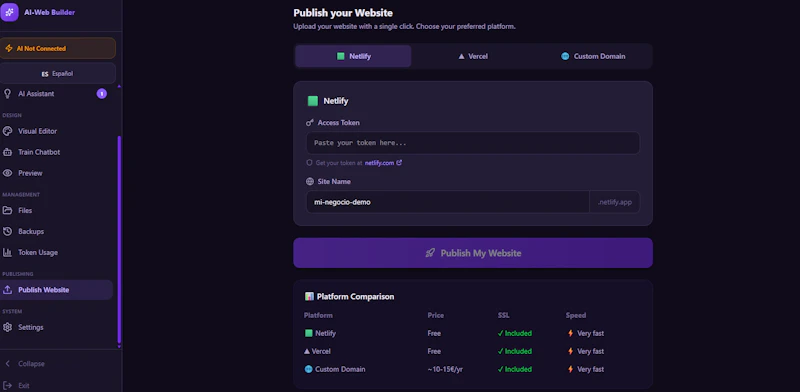Click the Custom Domain row in Platform Comparison
This screenshot has height=392, width=800.
pos(473,369)
